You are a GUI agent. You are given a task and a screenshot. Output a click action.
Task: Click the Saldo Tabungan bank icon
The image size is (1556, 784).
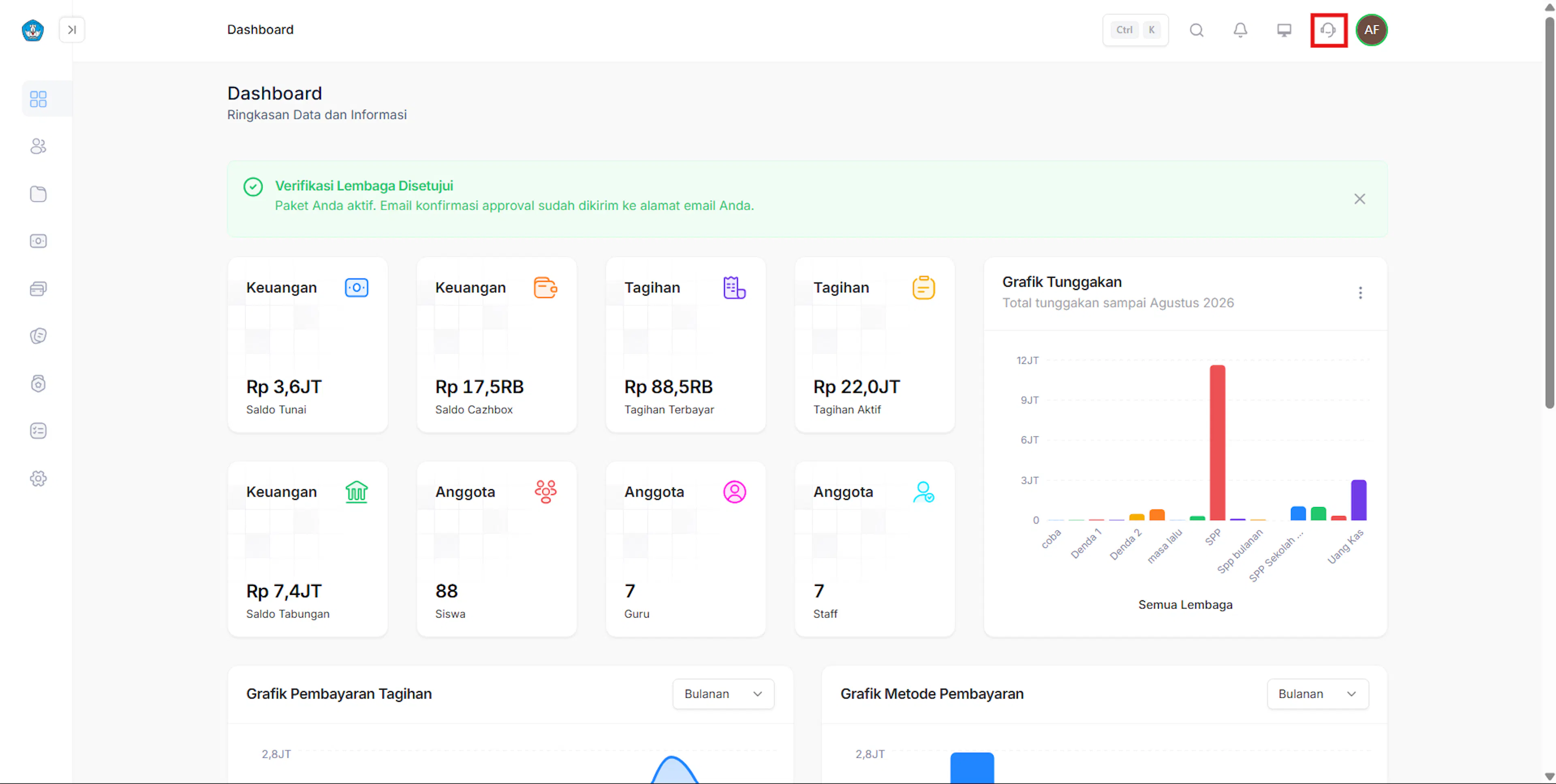357,492
